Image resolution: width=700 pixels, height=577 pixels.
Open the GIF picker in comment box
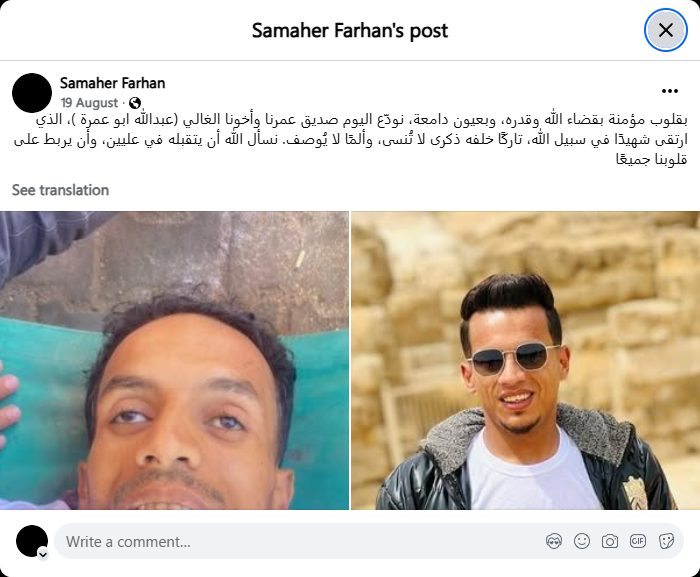[x=638, y=541]
